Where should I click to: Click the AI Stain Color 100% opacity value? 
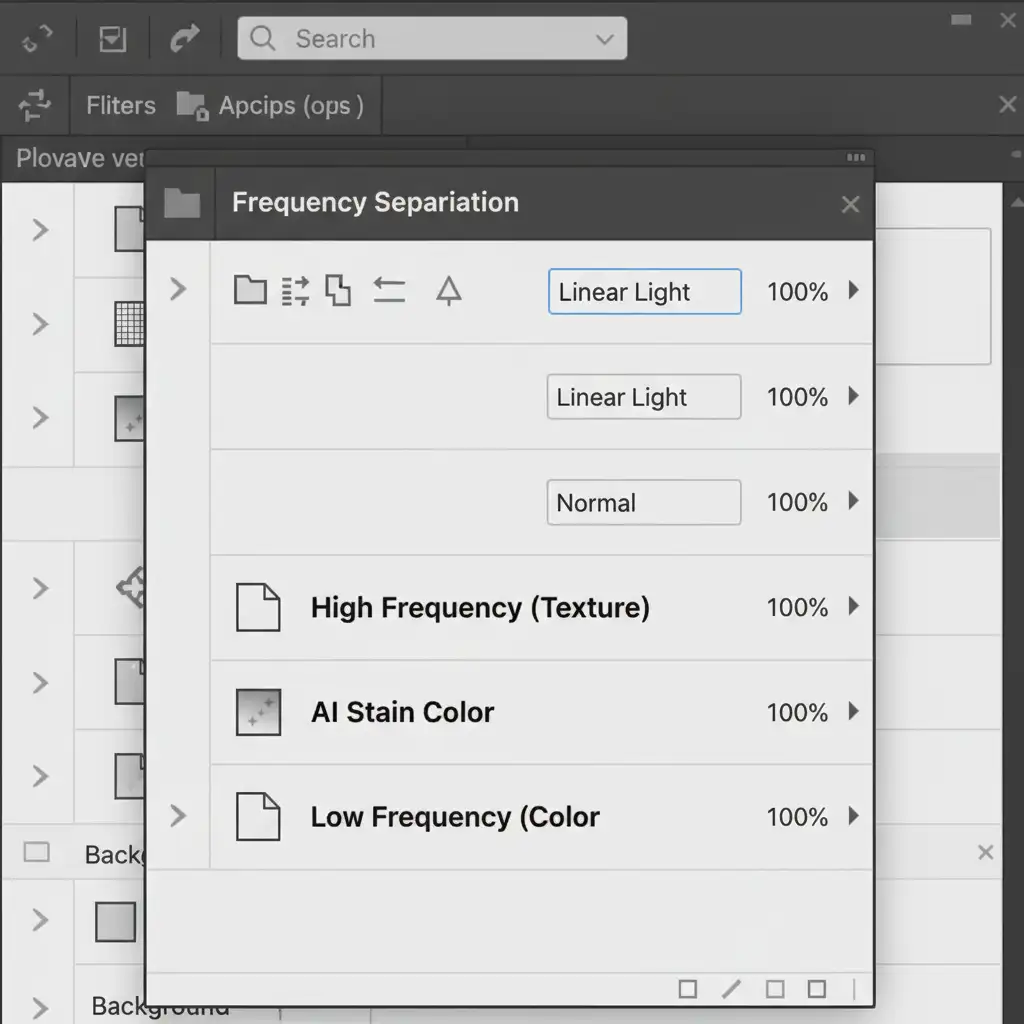[797, 712]
